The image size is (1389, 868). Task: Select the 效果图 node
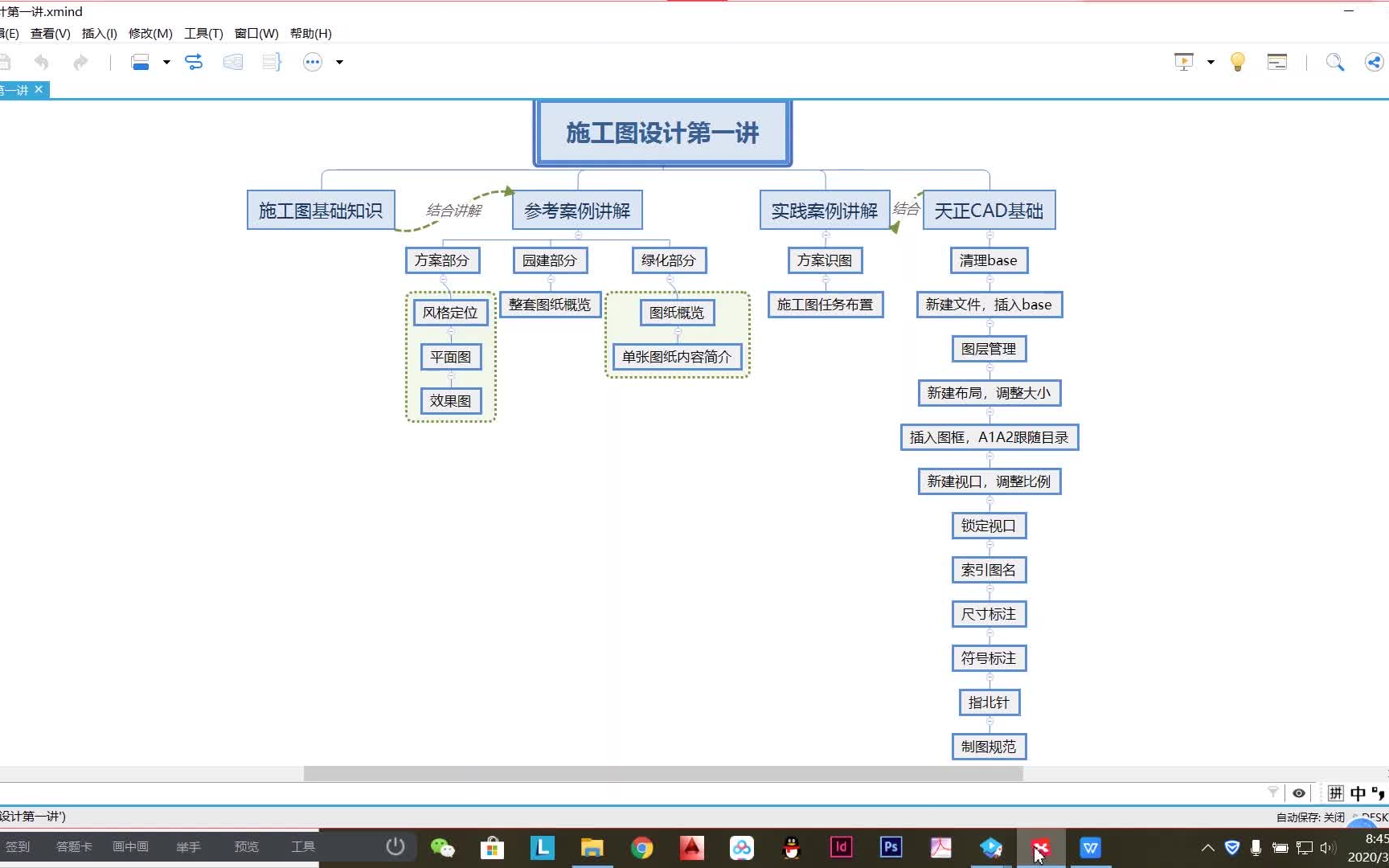451,401
